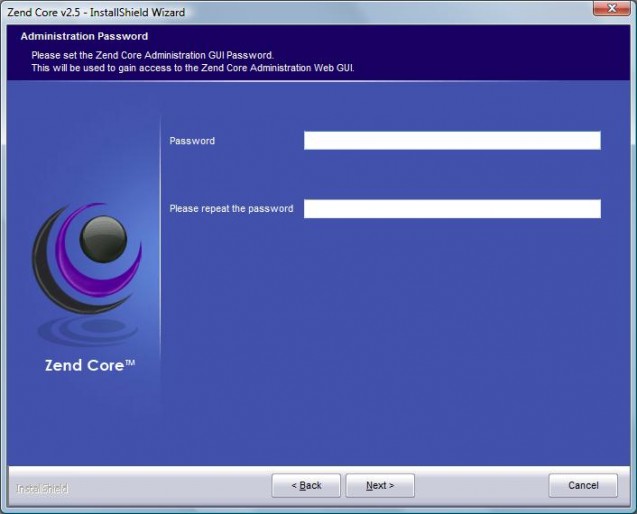Click the "This will be used to gain access" line
This screenshot has height=514, width=637.
[x=193, y=68]
